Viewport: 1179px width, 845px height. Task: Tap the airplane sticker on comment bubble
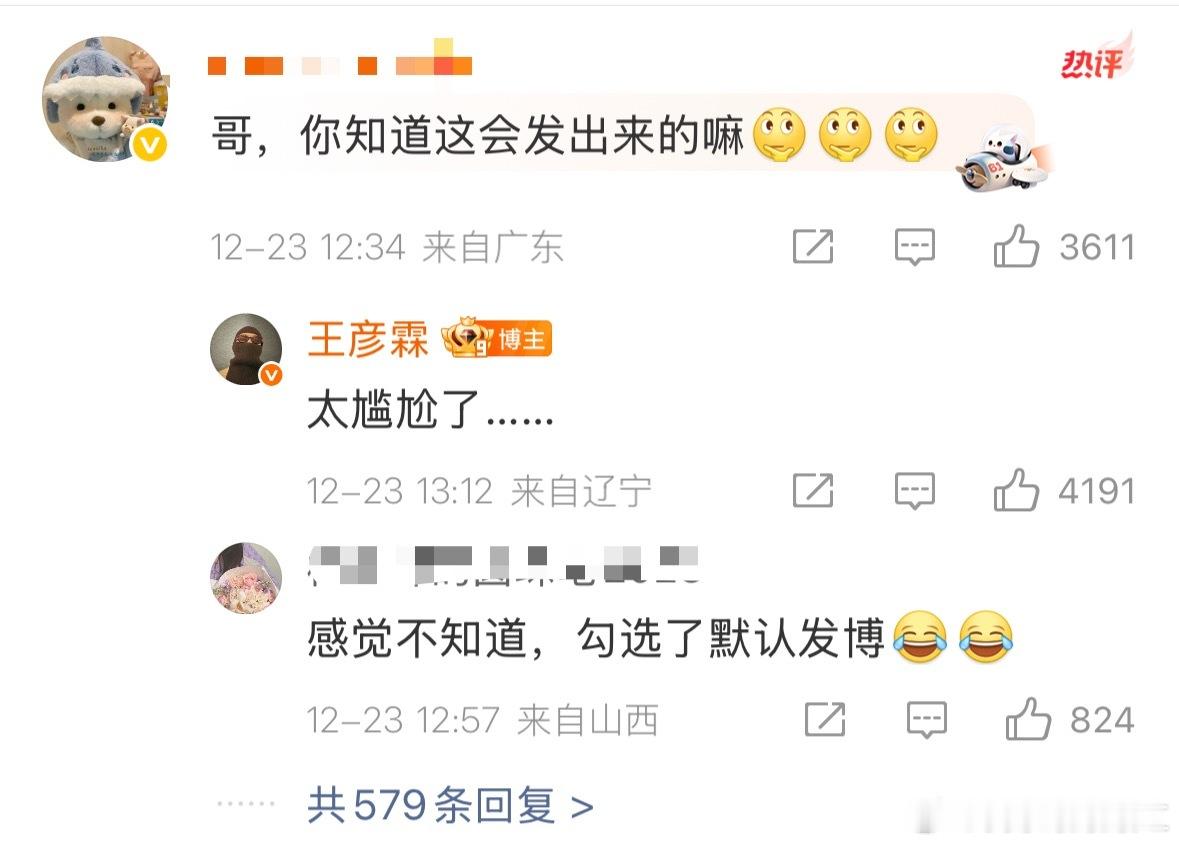point(1004,159)
